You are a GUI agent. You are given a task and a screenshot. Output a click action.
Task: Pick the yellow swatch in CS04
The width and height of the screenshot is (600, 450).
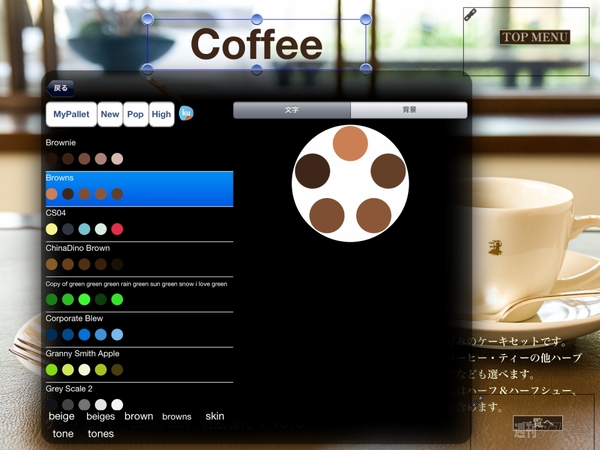pos(52,229)
